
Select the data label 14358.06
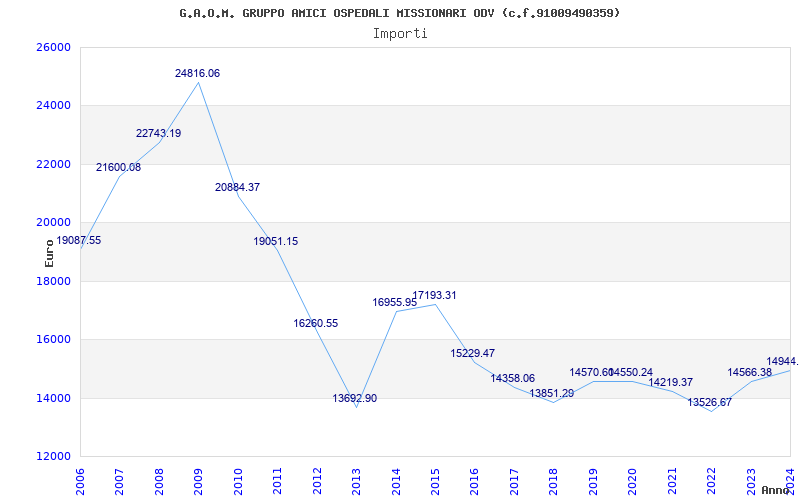[x=513, y=379]
